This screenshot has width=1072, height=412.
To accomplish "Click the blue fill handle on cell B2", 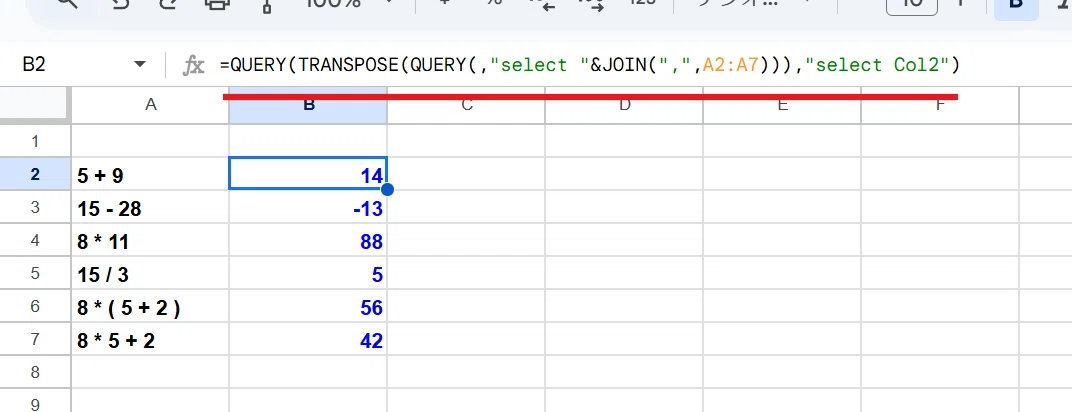I will point(387,189).
